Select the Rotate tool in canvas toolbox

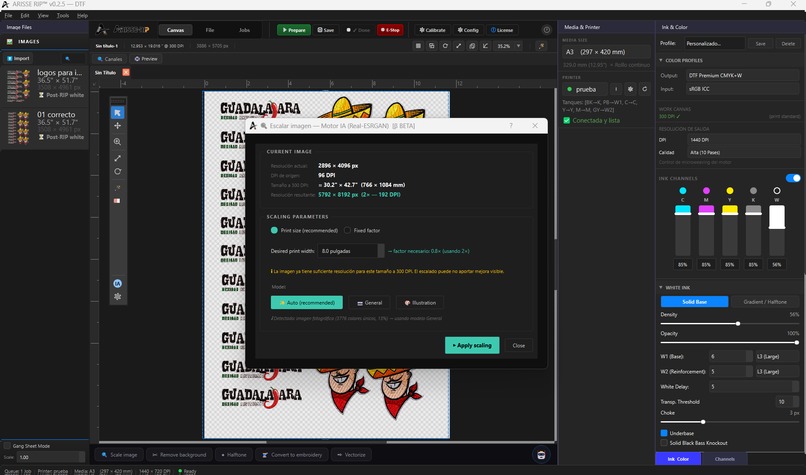tap(117, 172)
